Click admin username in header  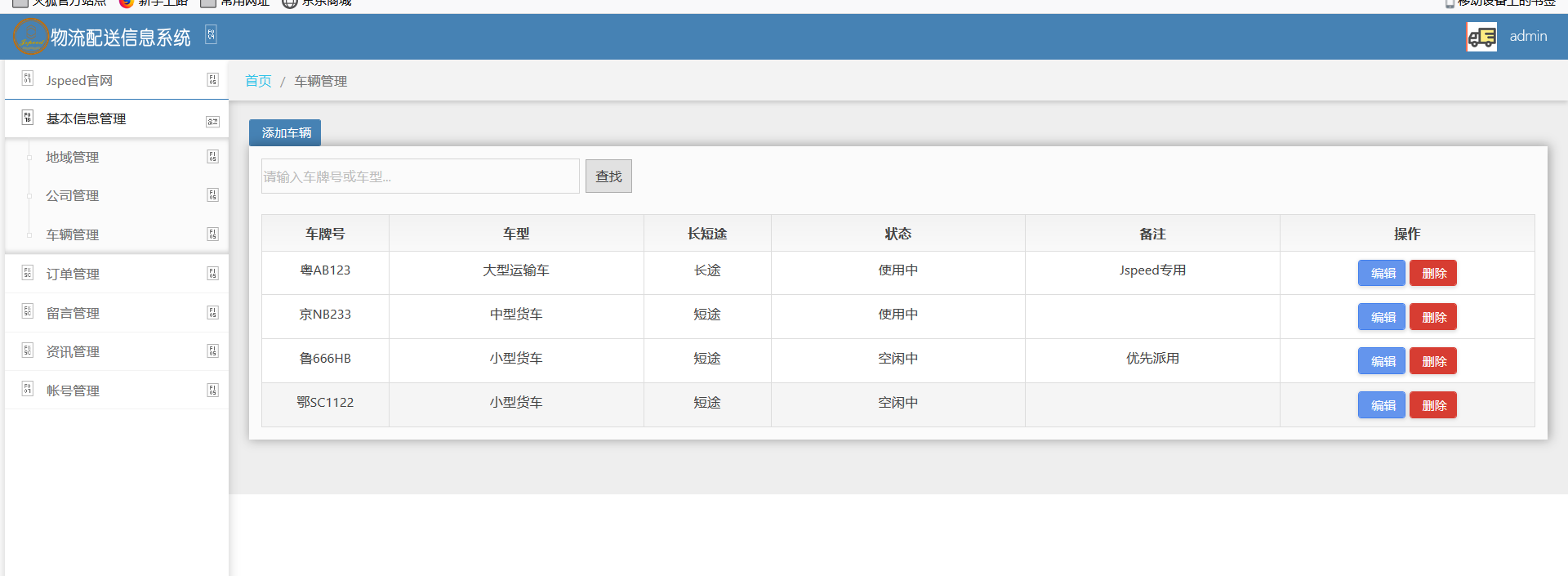point(1528,36)
